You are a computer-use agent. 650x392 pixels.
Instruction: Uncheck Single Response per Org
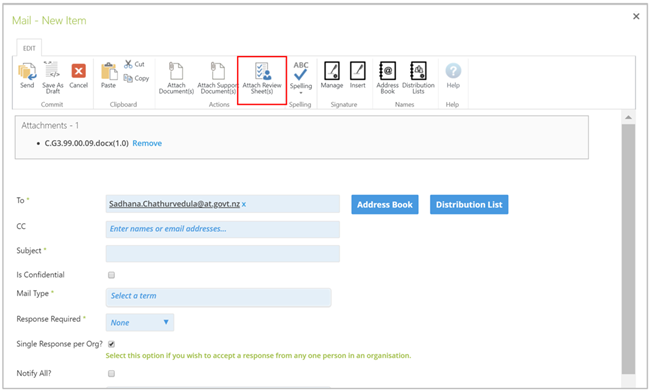pyautogui.click(x=111, y=344)
